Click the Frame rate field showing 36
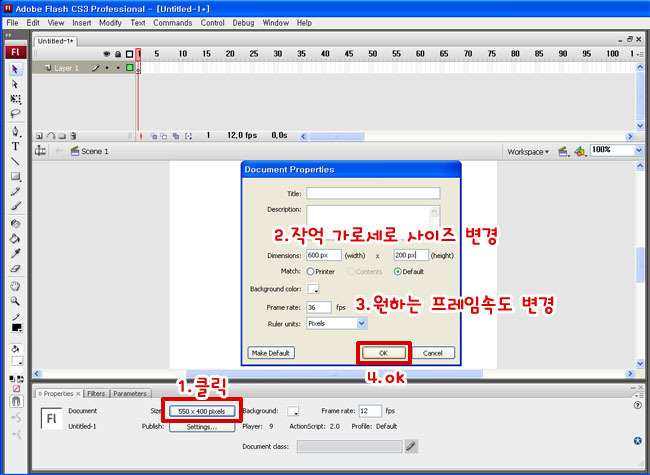The height and width of the screenshot is (475, 650). pos(319,307)
